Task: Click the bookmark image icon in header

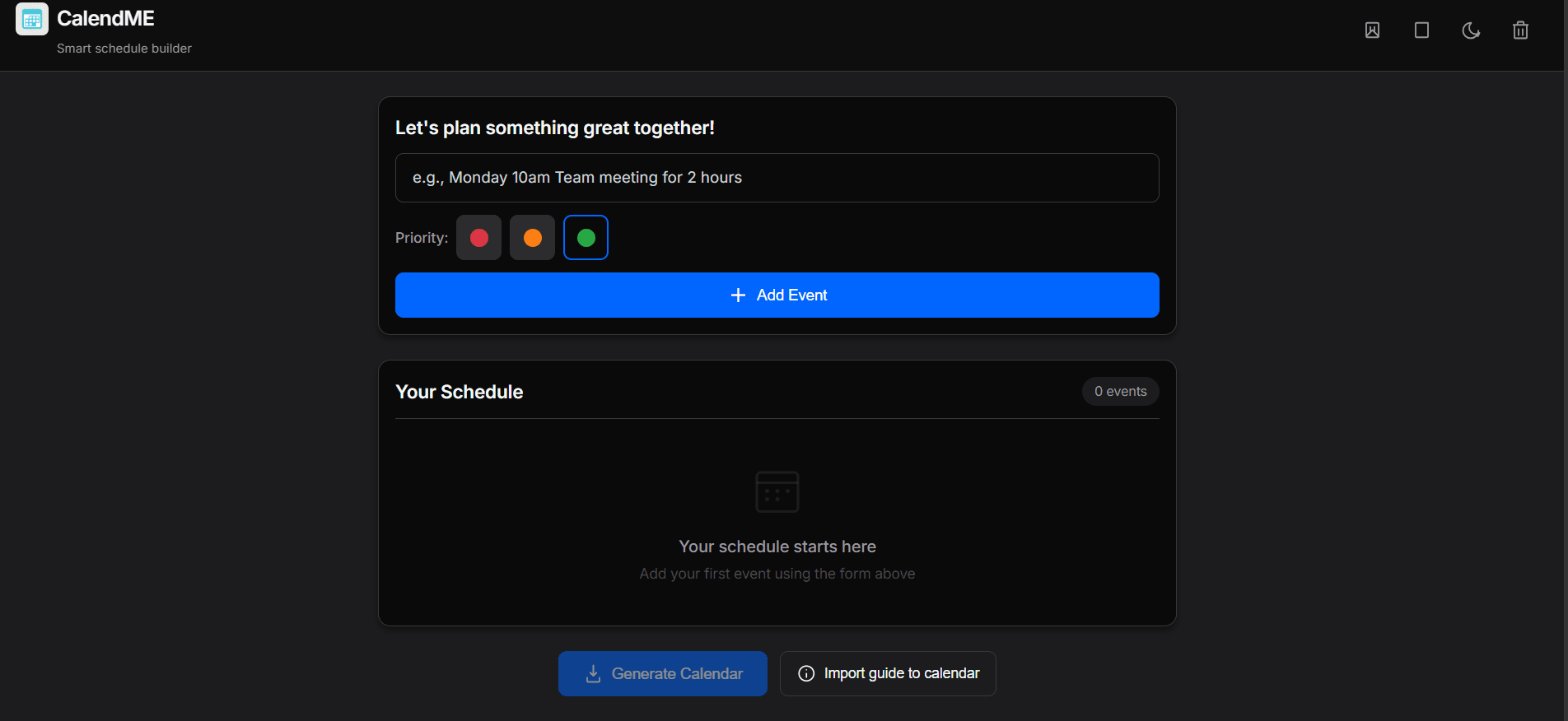Action: (1372, 30)
